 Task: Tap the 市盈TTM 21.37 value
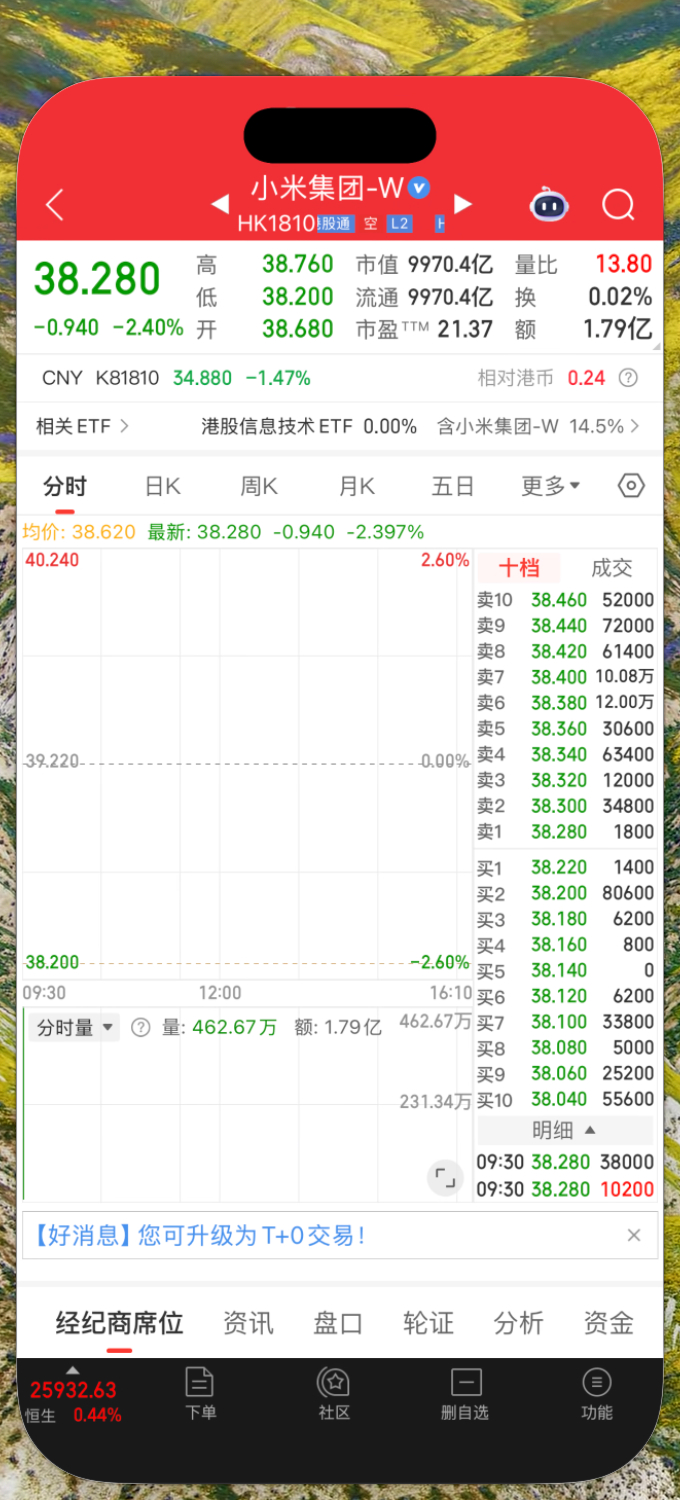[x=465, y=329]
